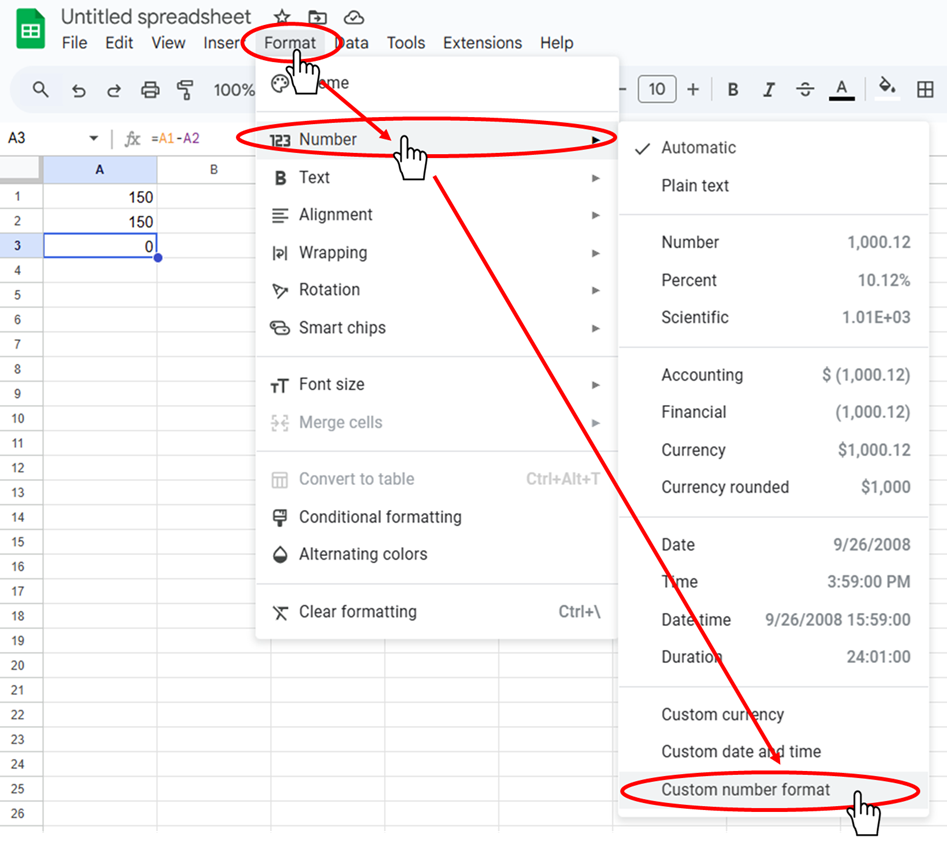Toggle strikethrough formatting
This screenshot has width=947, height=842.
tap(804, 90)
